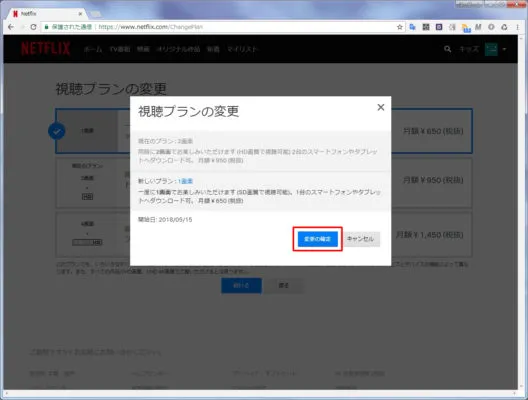
Task: Open オリジナル作品 in the Netflix navigation
Action: pos(178,49)
